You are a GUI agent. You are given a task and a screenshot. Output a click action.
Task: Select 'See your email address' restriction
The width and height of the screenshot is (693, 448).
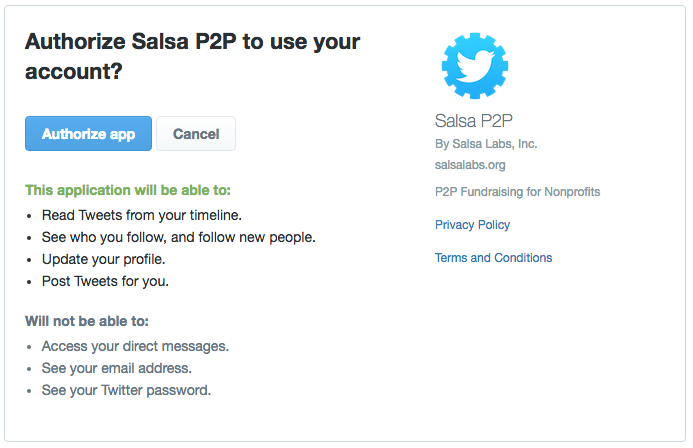[117, 368]
